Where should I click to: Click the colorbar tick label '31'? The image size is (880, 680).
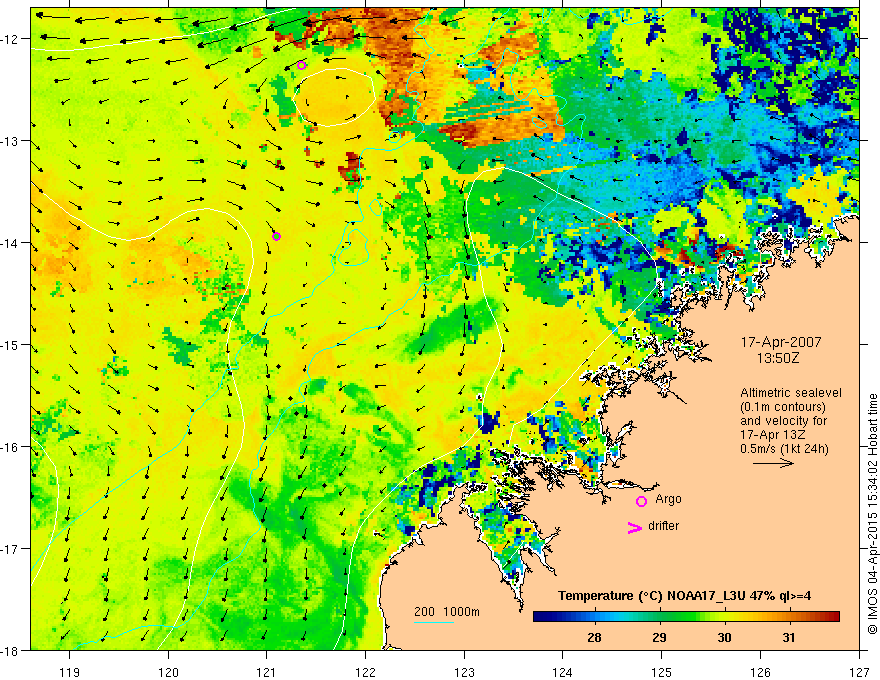coord(789,637)
